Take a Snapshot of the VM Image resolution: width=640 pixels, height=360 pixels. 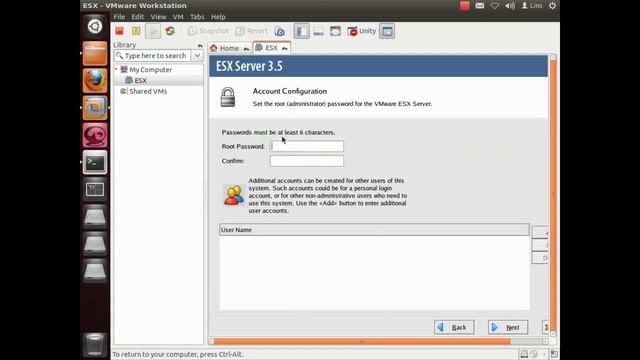click(208, 31)
